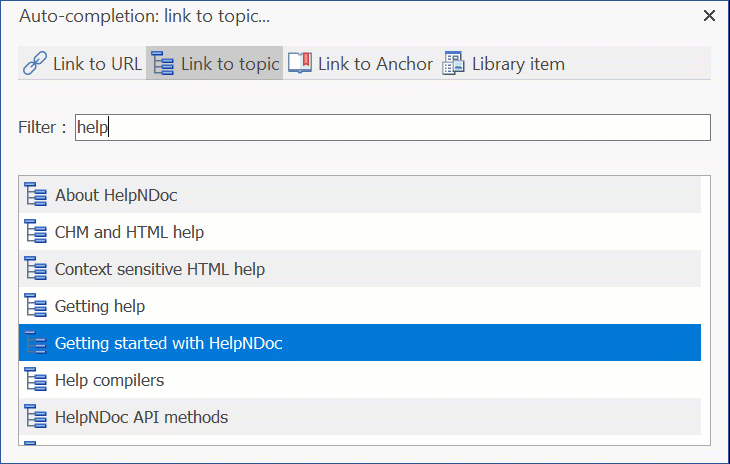
Task: Choose CHM and HTML help topic
Action: tap(360, 231)
